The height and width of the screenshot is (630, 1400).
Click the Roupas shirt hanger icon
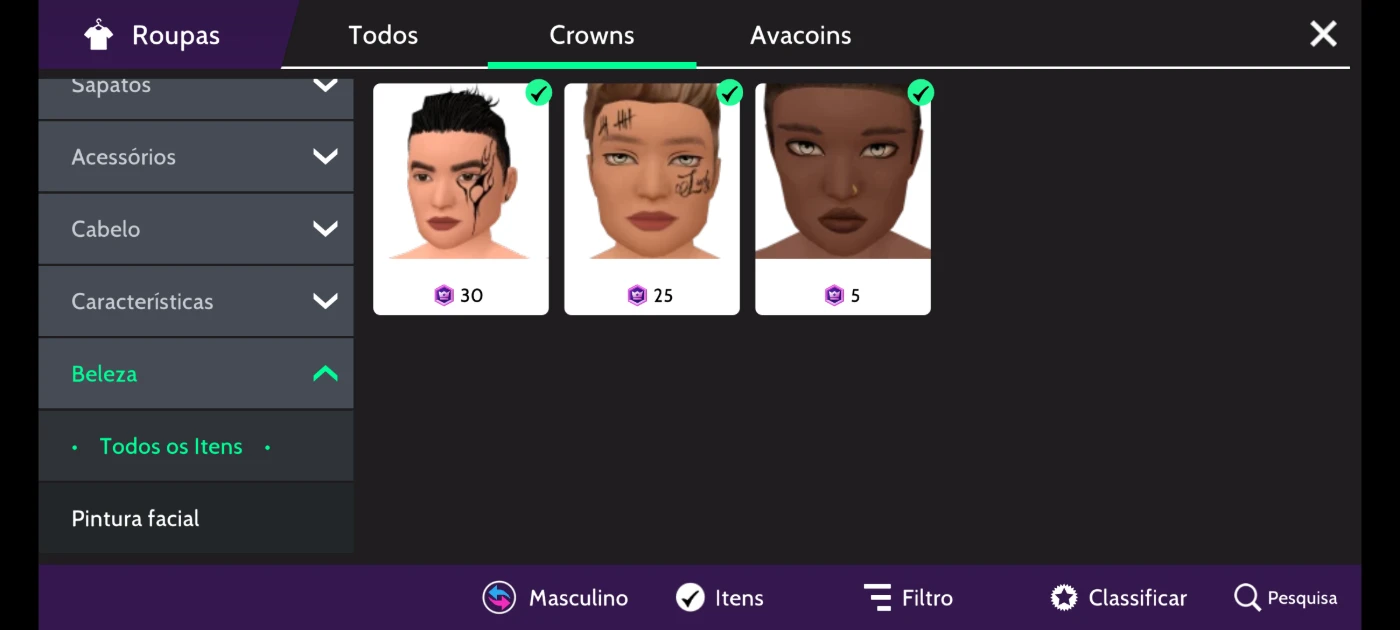[98, 35]
